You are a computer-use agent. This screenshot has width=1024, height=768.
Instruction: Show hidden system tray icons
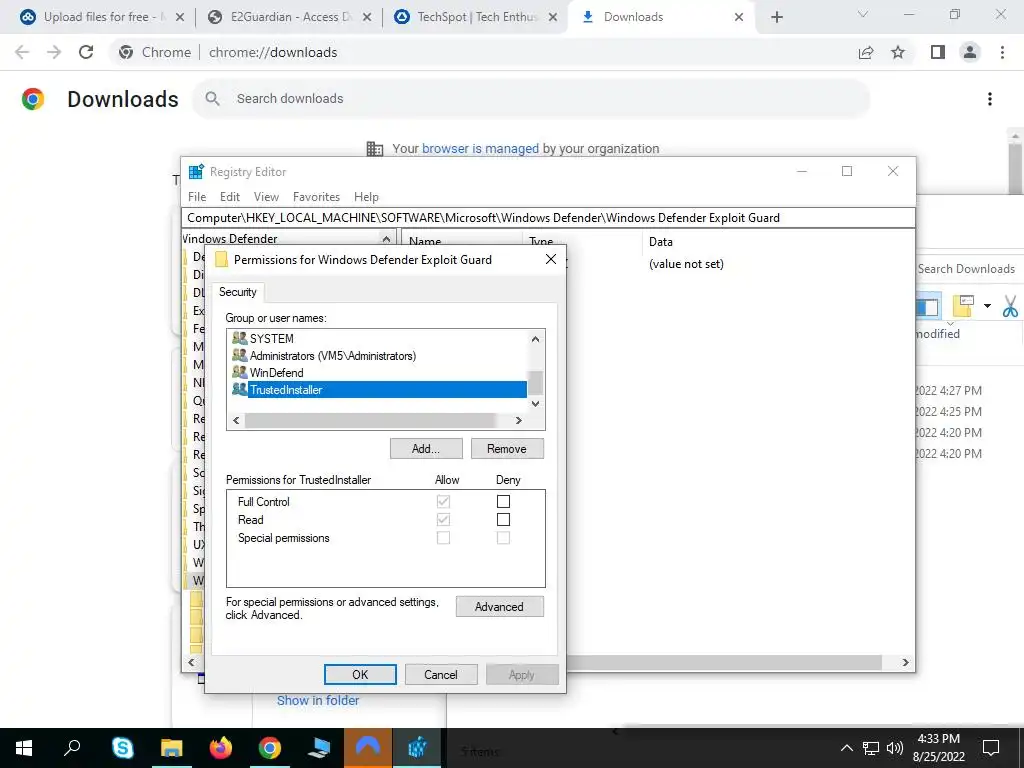coord(846,748)
